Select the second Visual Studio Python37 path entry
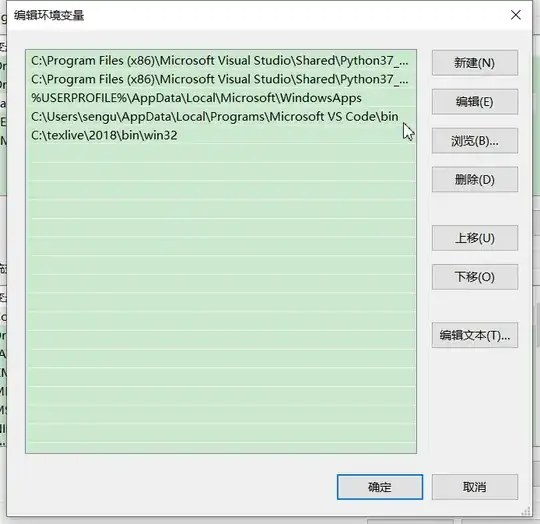The image size is (540, 524). [x=221, y=80]
